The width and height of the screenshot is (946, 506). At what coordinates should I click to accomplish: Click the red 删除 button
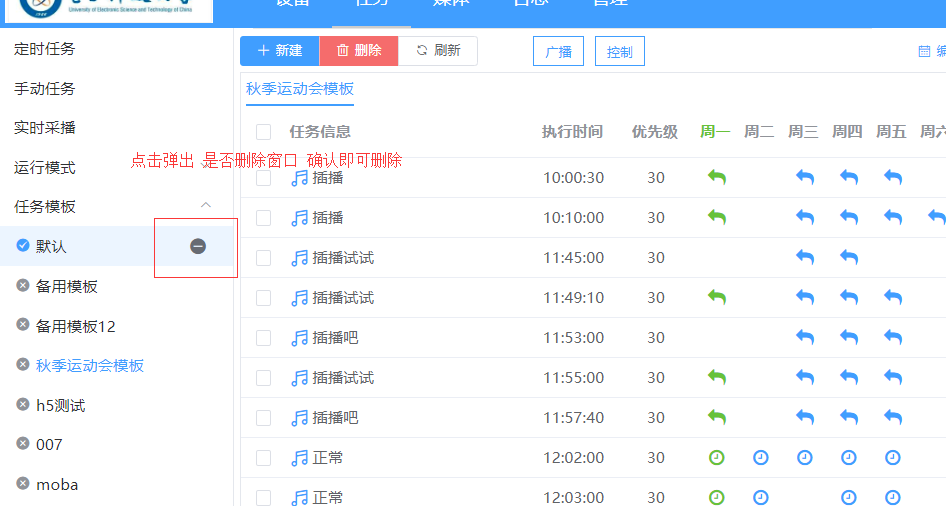pyautogui.click(x=358, y=51)
